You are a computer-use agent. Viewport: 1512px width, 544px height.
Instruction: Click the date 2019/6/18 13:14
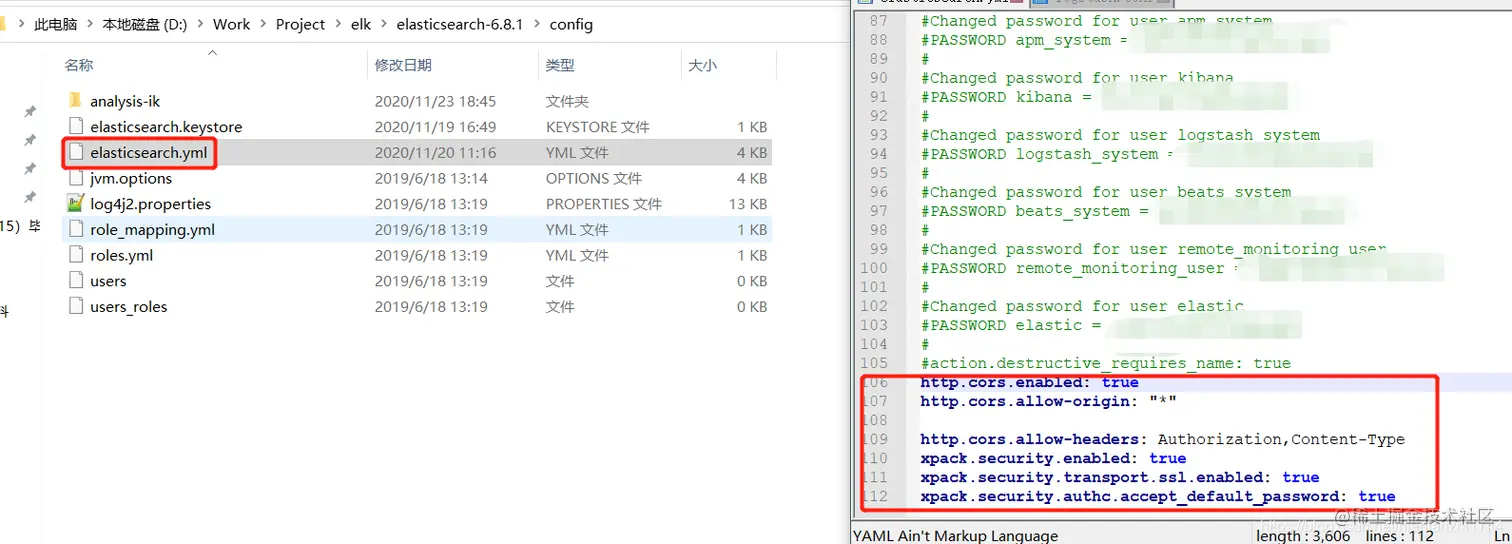tap(431, 178)
